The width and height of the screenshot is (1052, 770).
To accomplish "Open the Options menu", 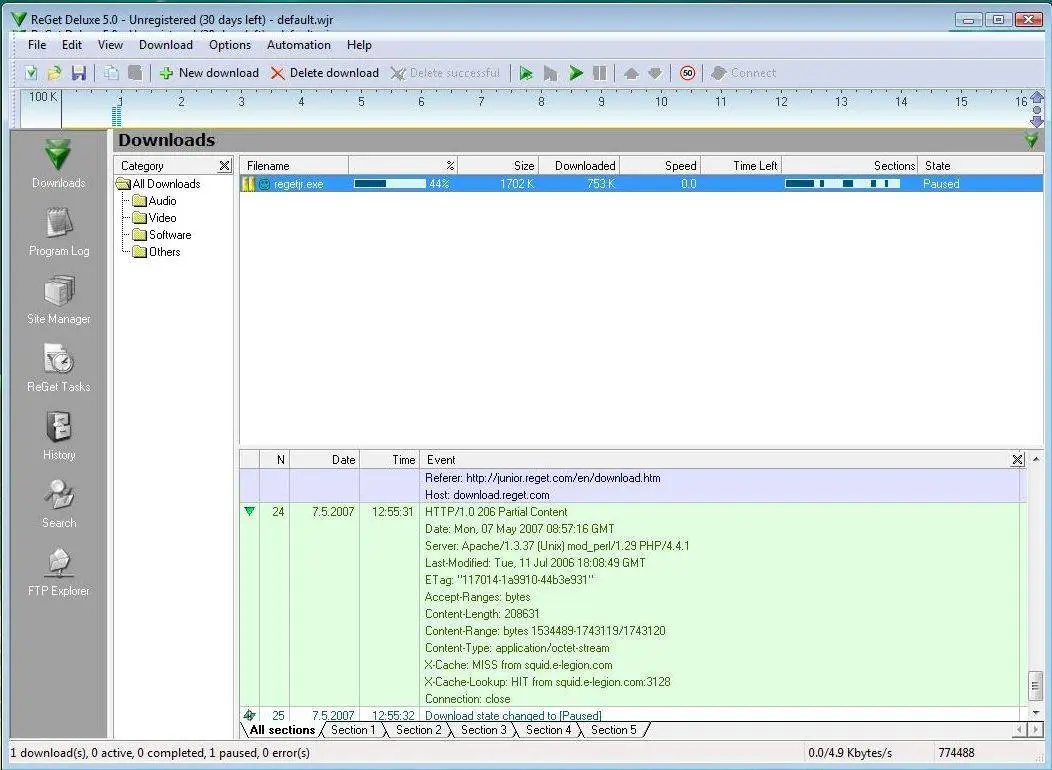I will (x=230, y=45).
